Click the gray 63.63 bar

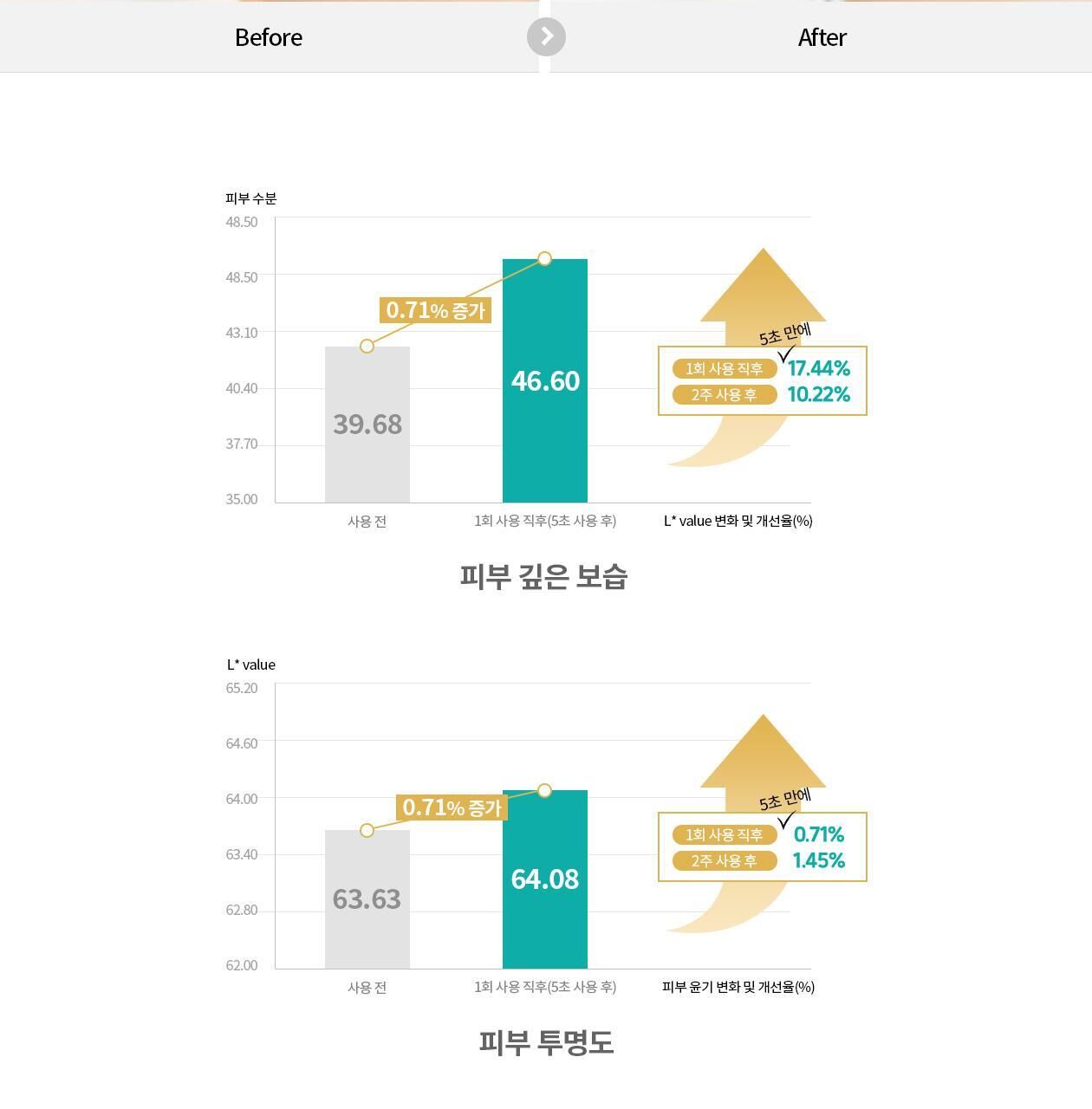click(367, 898)
